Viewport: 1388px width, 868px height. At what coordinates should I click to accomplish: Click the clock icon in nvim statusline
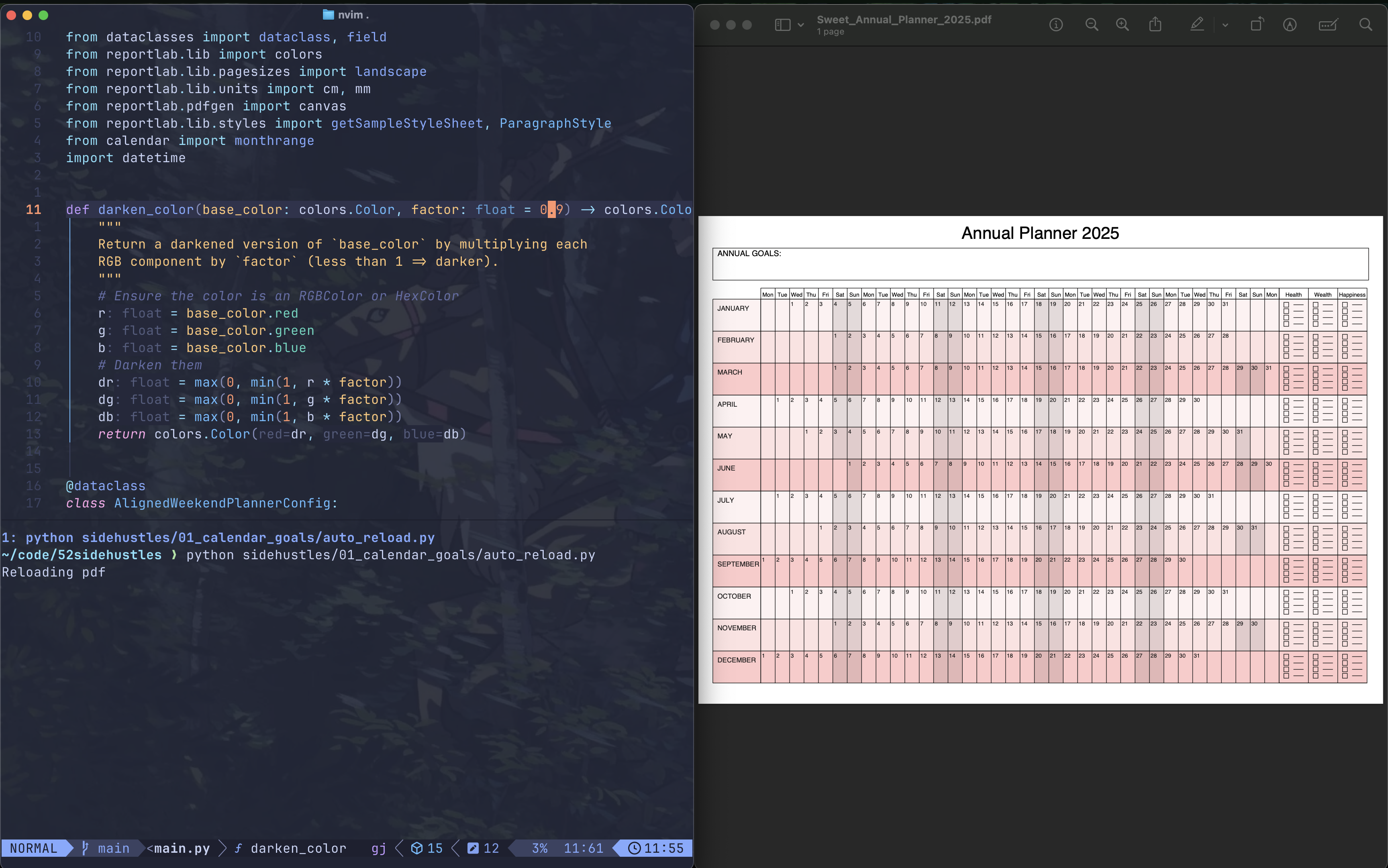click(x=634, y=848)
